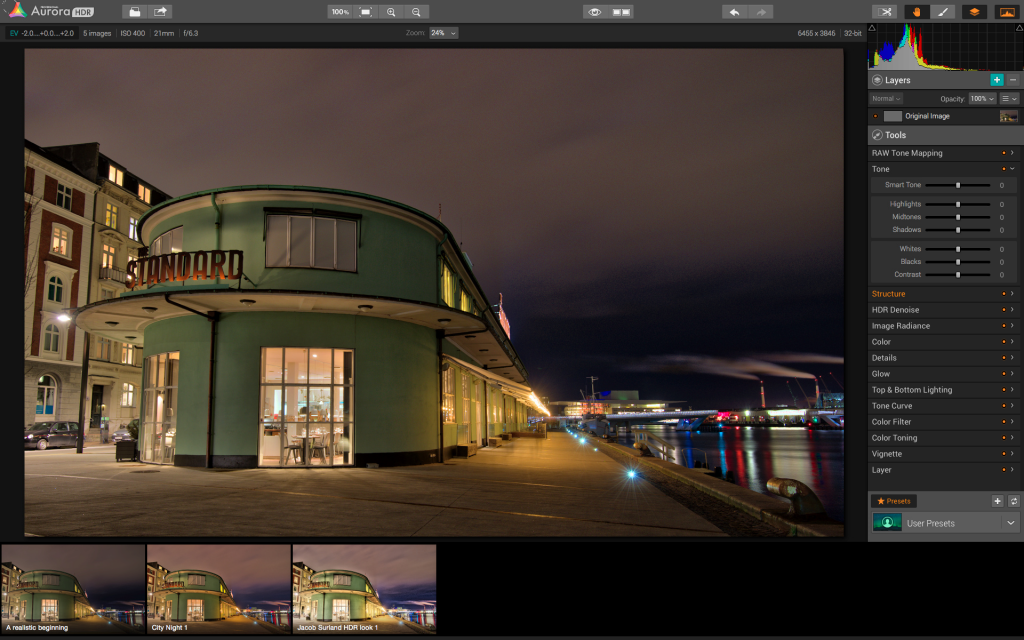Toggle the layers panel icon in toolbar
Image resolution: width=1024 pixels, height=640 pixels.
pyautogui.click(x=974, y=12)
